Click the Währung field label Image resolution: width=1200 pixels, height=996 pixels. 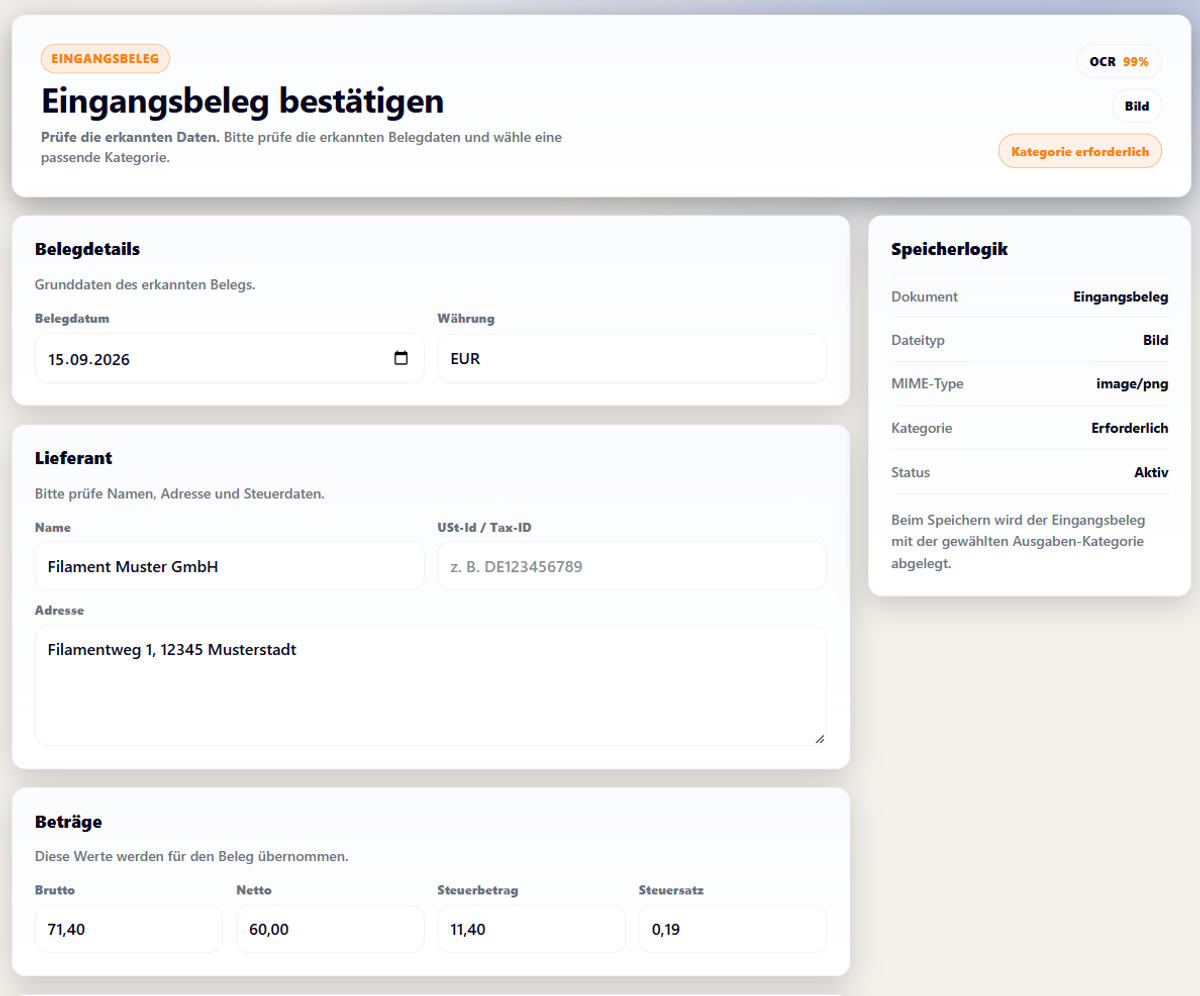(466, 319)
